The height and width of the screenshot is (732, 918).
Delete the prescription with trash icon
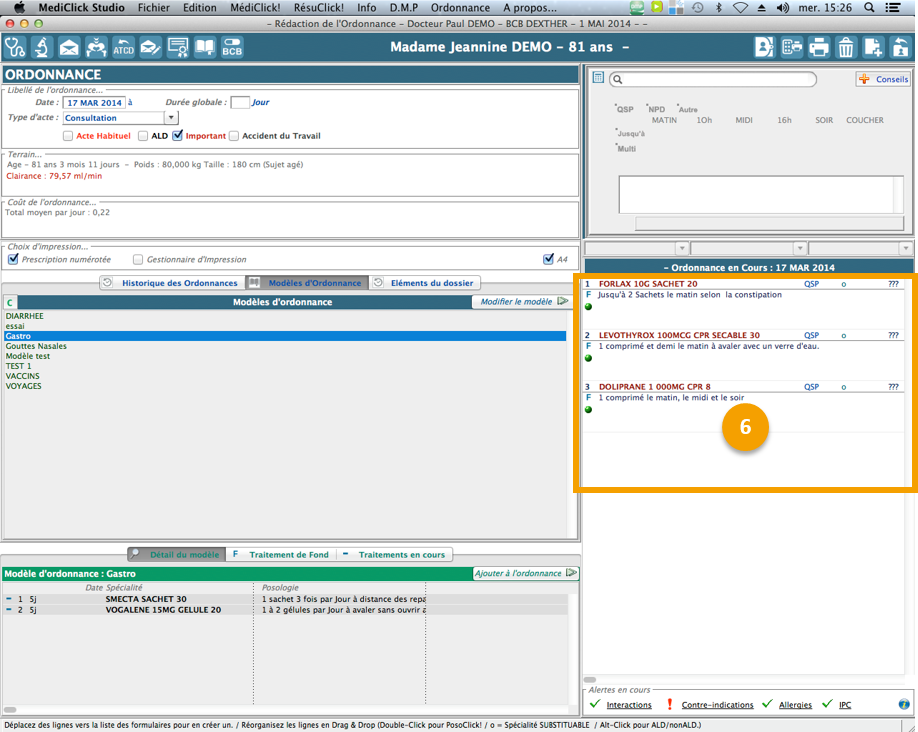click(846, 47)
